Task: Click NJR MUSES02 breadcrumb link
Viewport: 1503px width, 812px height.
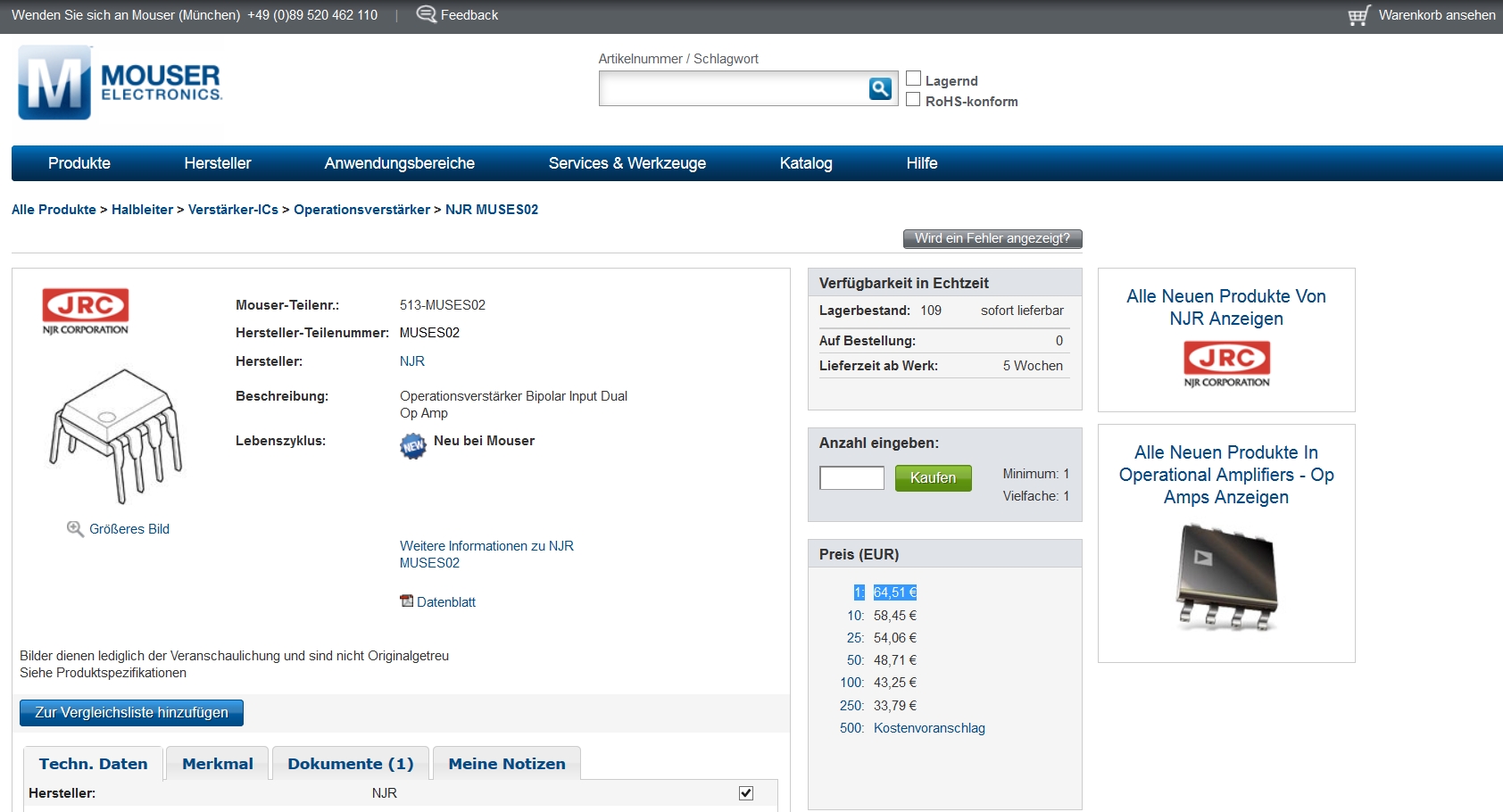Action: click(x=492, y=210)
